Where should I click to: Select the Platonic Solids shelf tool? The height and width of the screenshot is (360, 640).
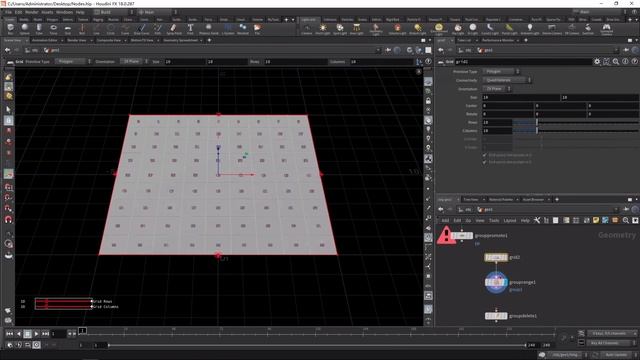click(x=209, y=29)
